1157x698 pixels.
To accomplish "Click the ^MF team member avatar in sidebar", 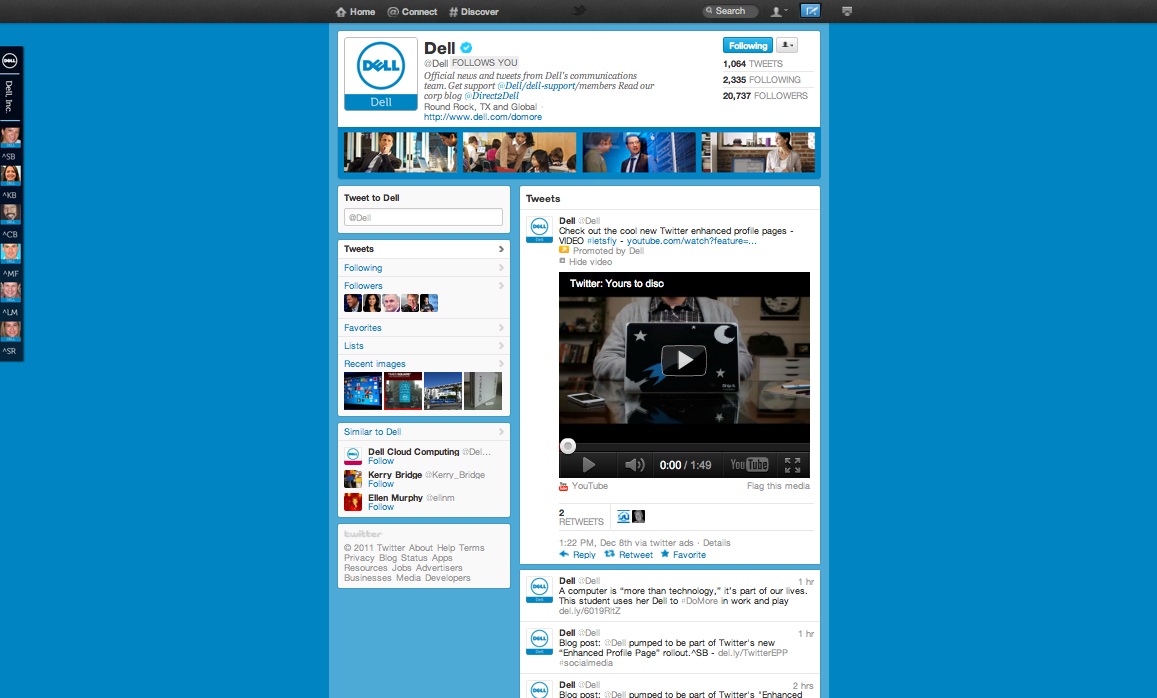I will [x=10, y=254].
